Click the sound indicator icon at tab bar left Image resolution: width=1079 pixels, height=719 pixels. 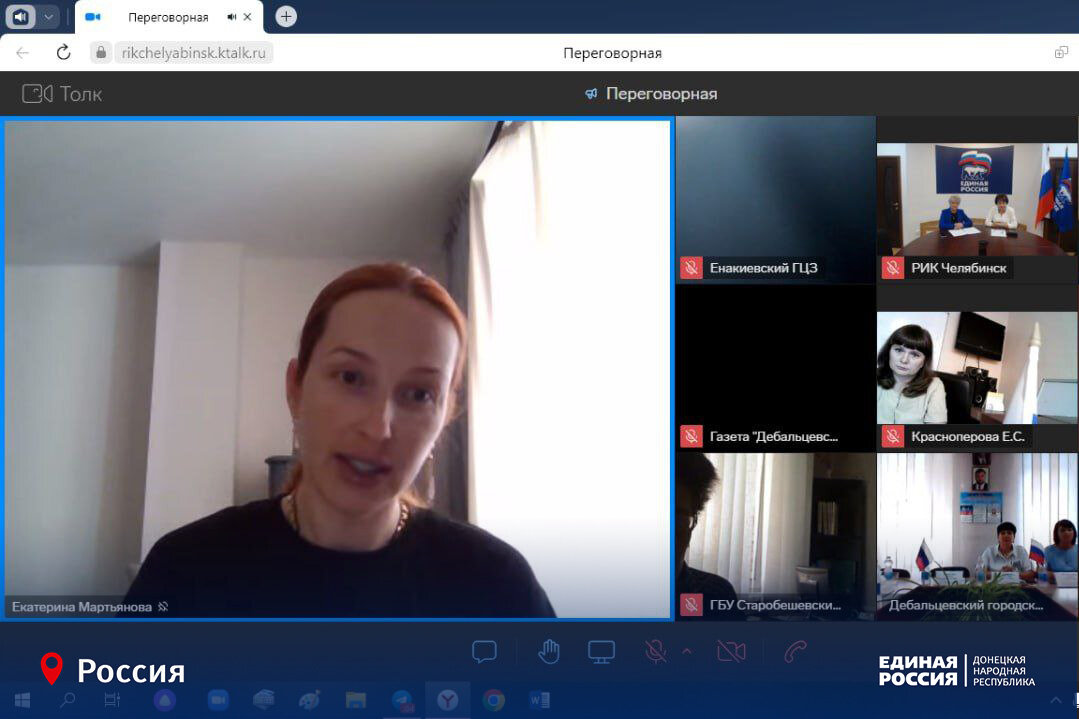point(21,17)
